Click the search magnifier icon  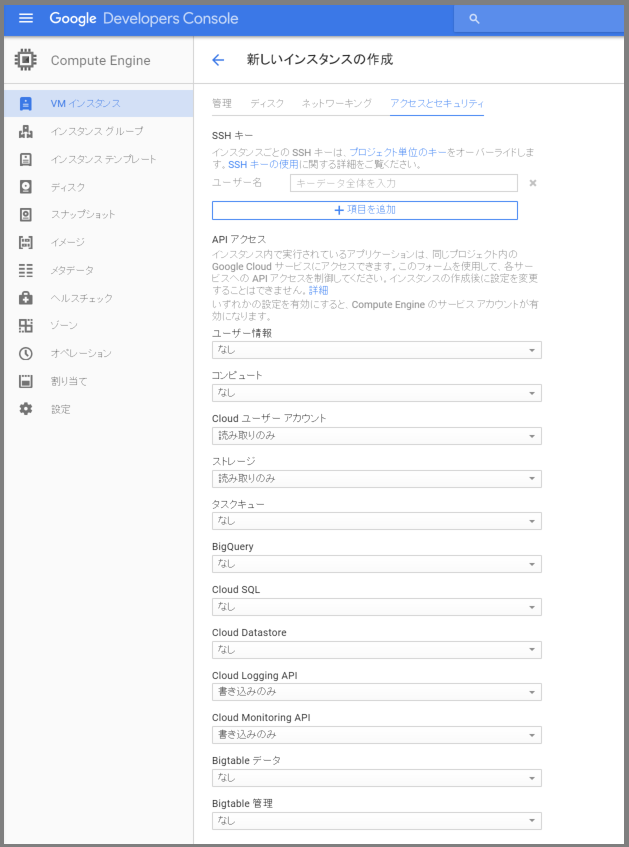[x=474, y=19]
